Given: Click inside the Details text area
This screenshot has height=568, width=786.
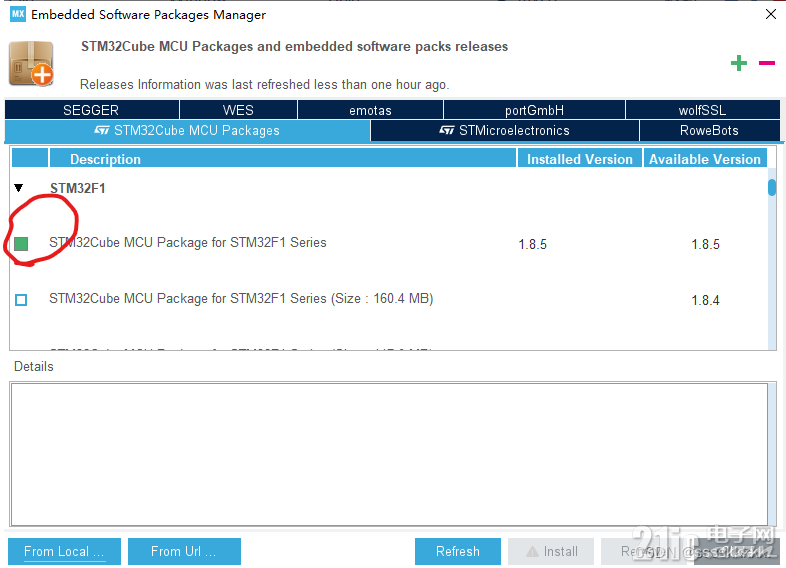Looking at the screenshot, I should (389, 454).
